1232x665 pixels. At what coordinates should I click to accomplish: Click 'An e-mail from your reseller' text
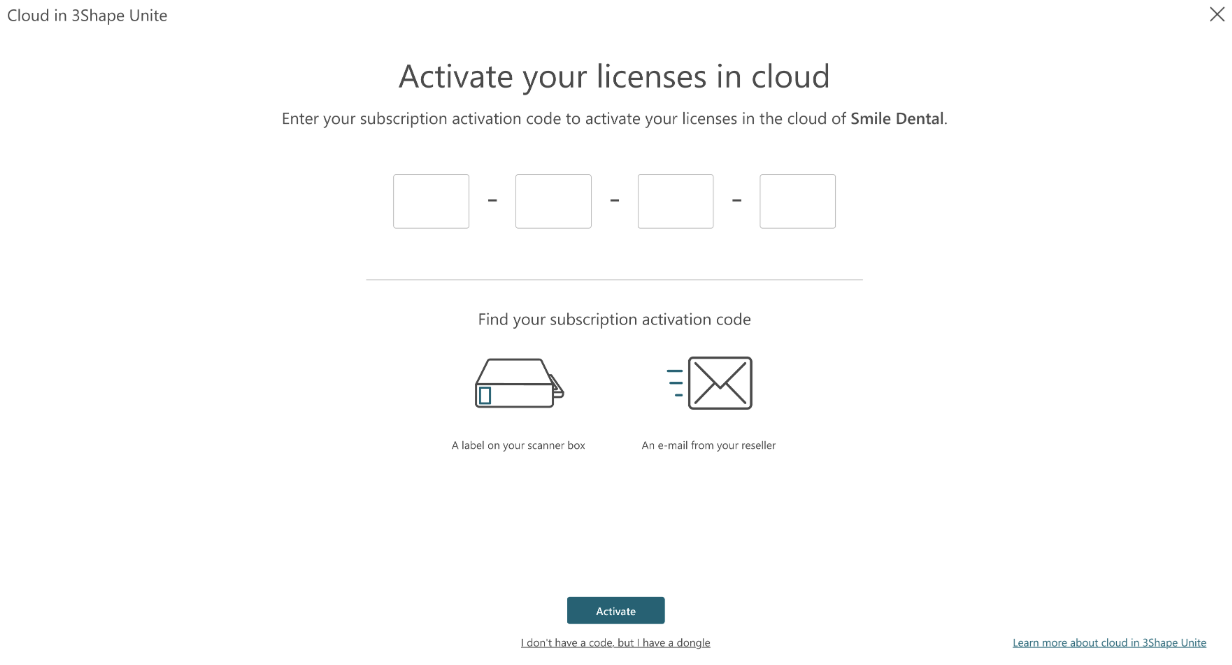[709, 446]
